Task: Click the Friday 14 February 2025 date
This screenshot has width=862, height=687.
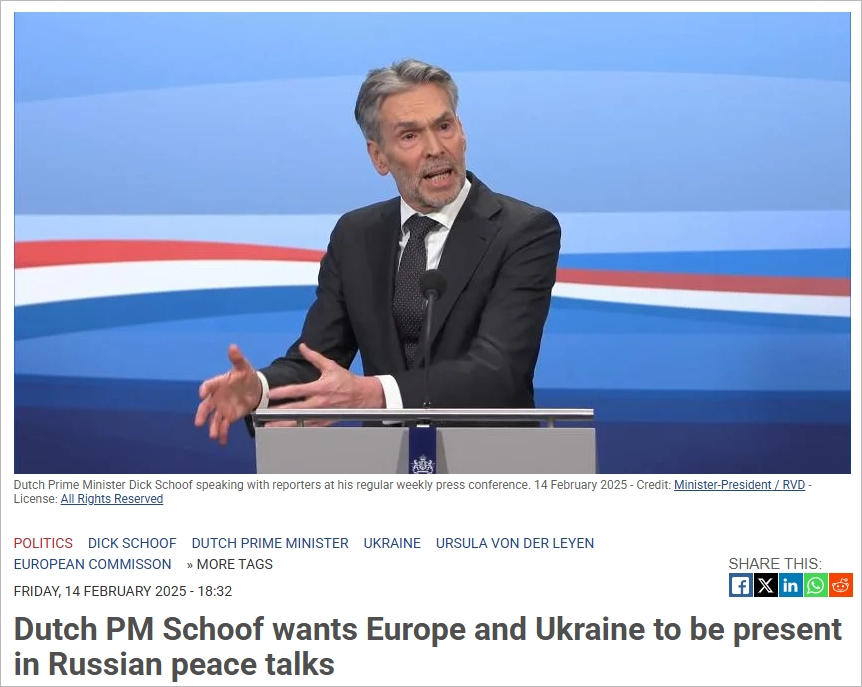Action: pyautogui.click(x=123, y=591)
